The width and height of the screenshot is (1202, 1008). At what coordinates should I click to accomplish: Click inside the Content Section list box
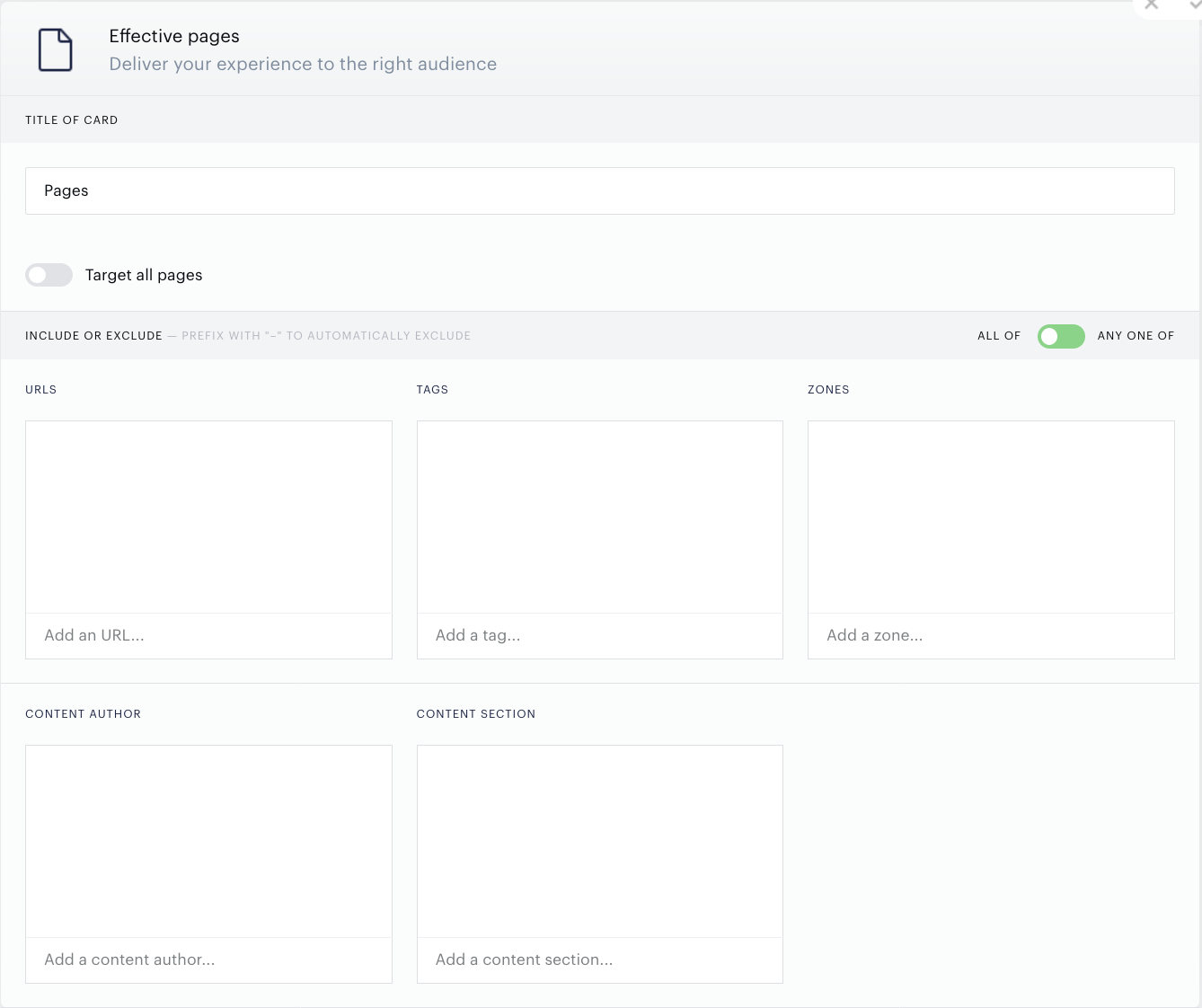point(600,841)
